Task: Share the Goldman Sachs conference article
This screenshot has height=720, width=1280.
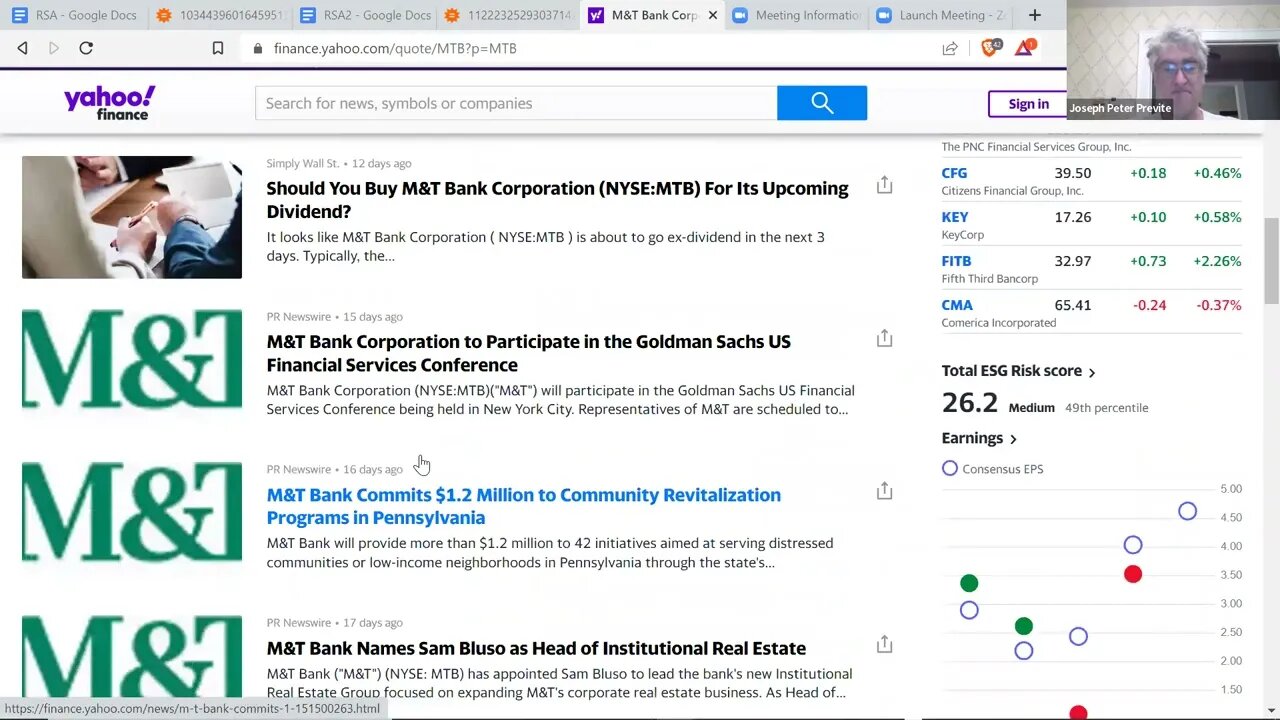Action: pos(884,338)
